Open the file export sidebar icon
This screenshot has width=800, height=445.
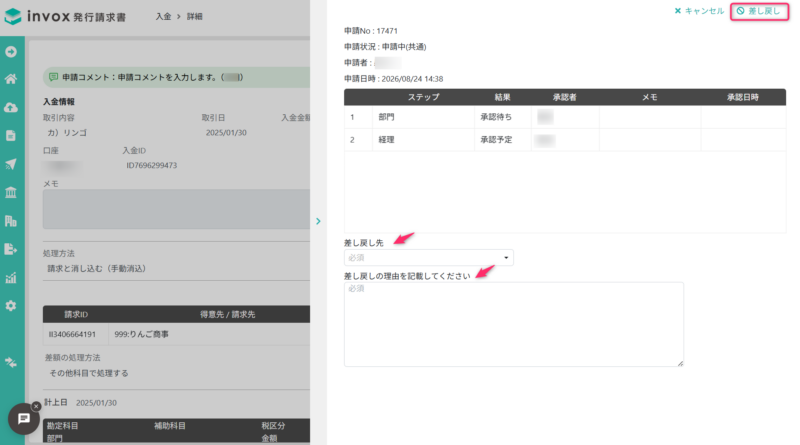pos(11,249)
